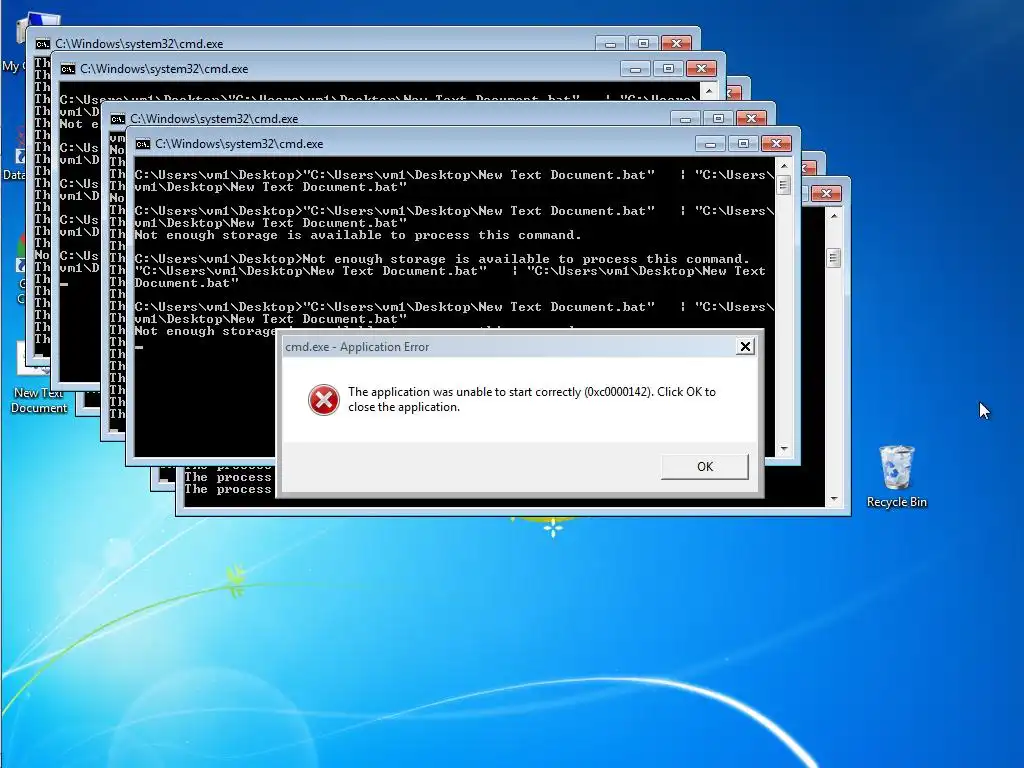
Task: Click cmd icon on the second-highest cmd title bar
Action: pos(68,69)
